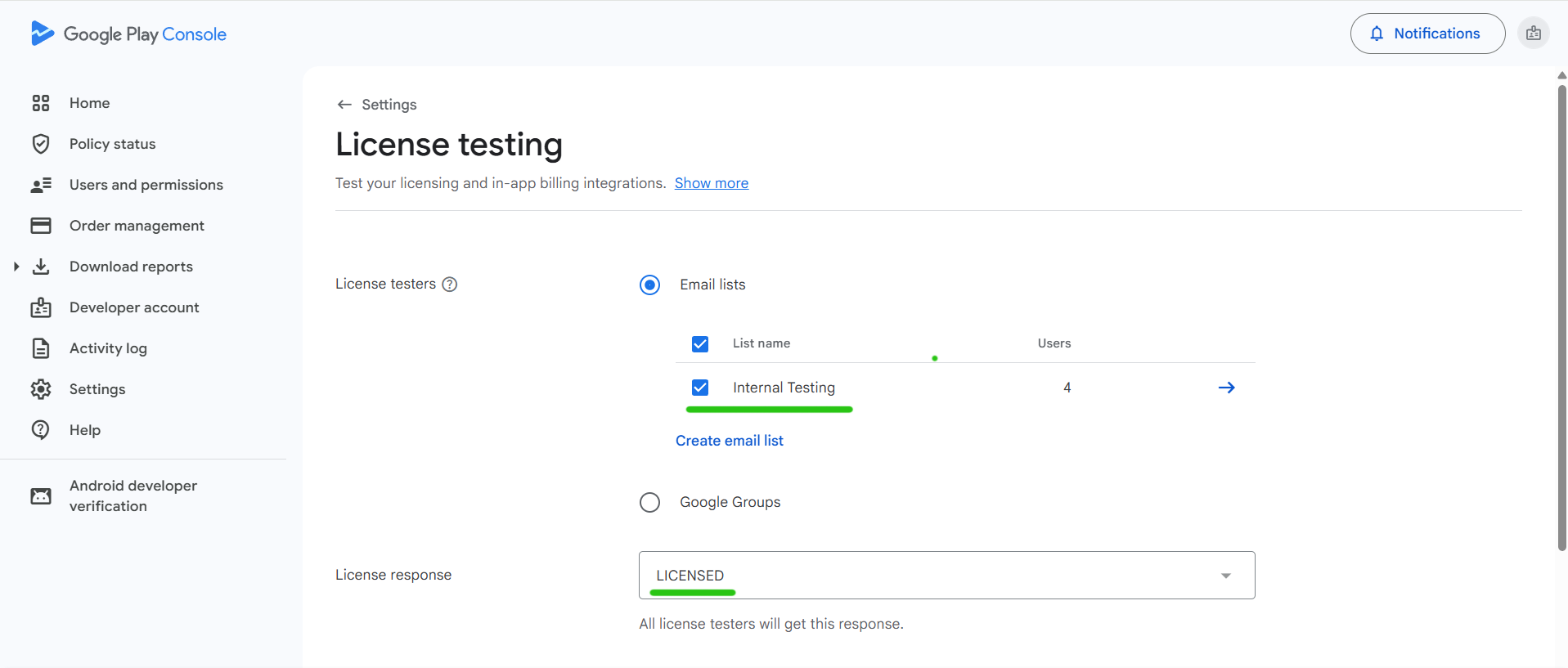This screenshot has height=668, width=1568.
Task: Click the Users column header
Action: (x=1054, y=343)
